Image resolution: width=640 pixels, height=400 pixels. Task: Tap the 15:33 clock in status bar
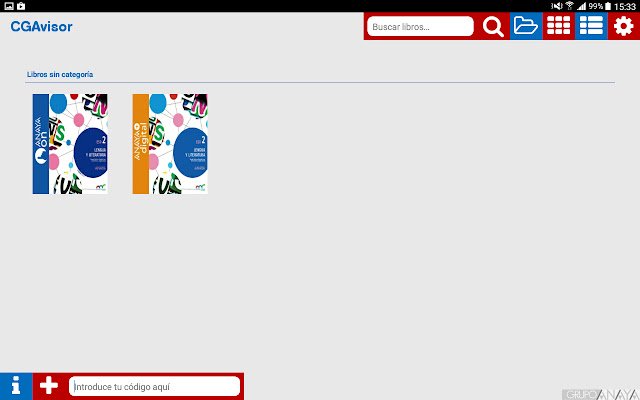(625, 7)
